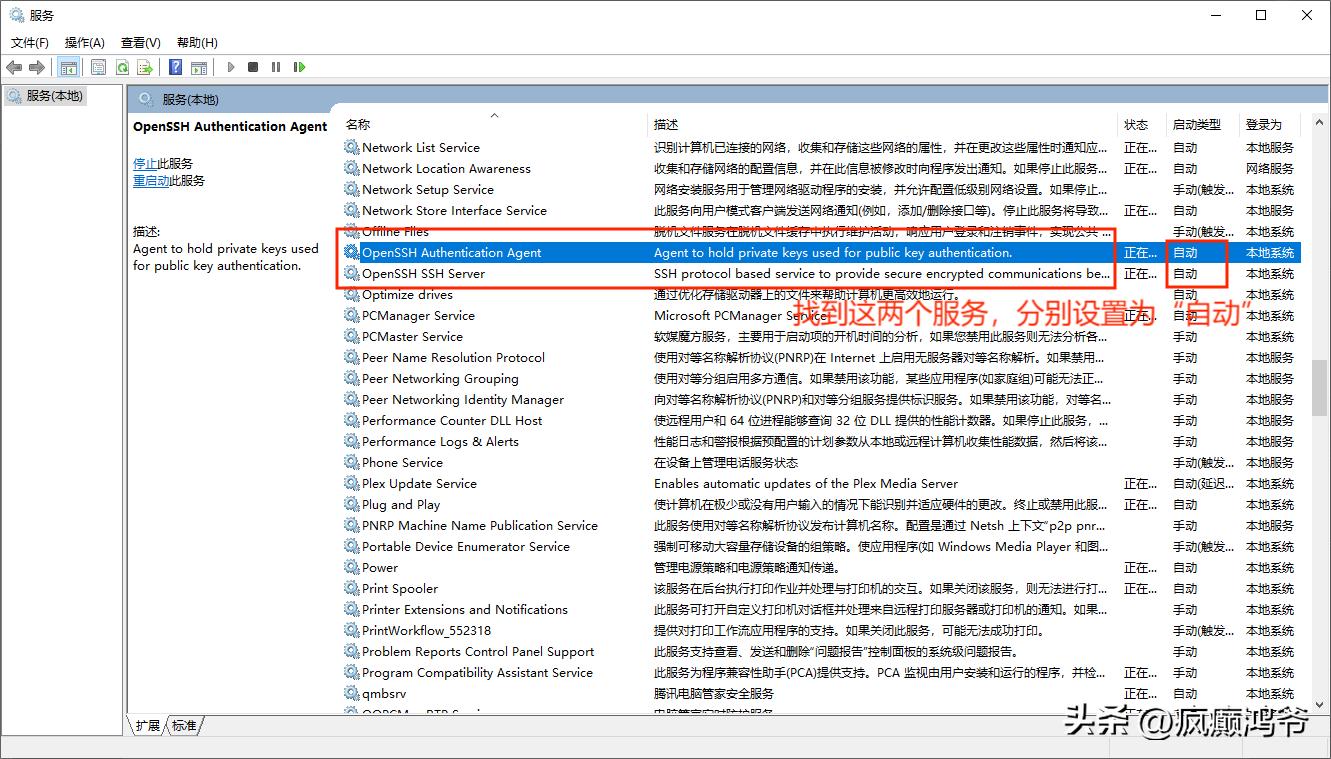Click the Forward navigation arrow icon

(x=37, y=67)
